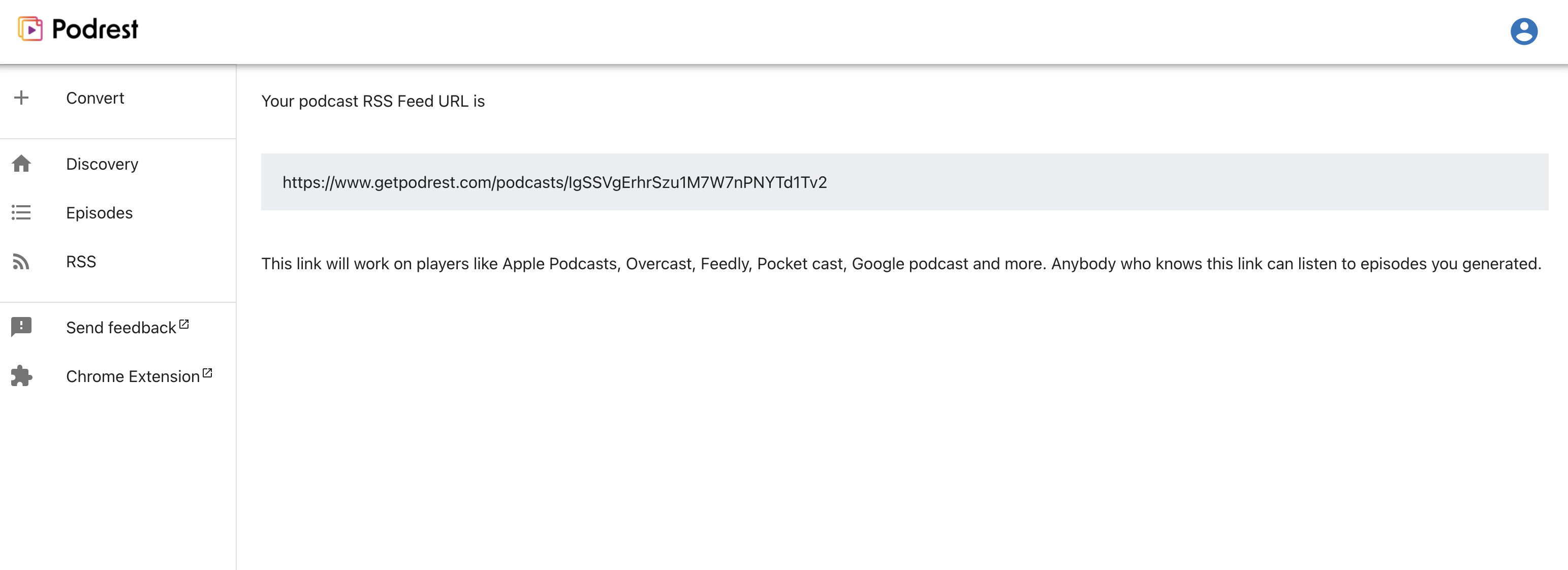Open the user account avatar menu
The width and height of the screenshot is (1568, 570).
tap(1523, 31)
